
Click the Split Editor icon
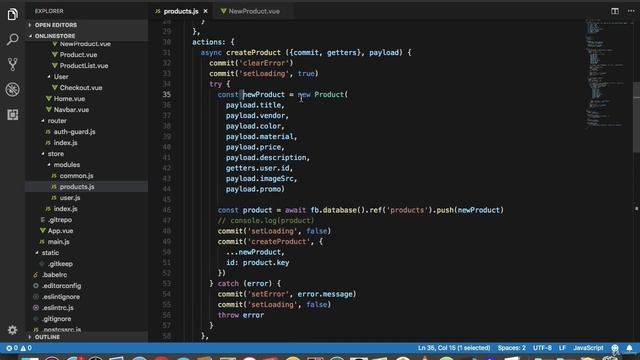coord(615,11)
